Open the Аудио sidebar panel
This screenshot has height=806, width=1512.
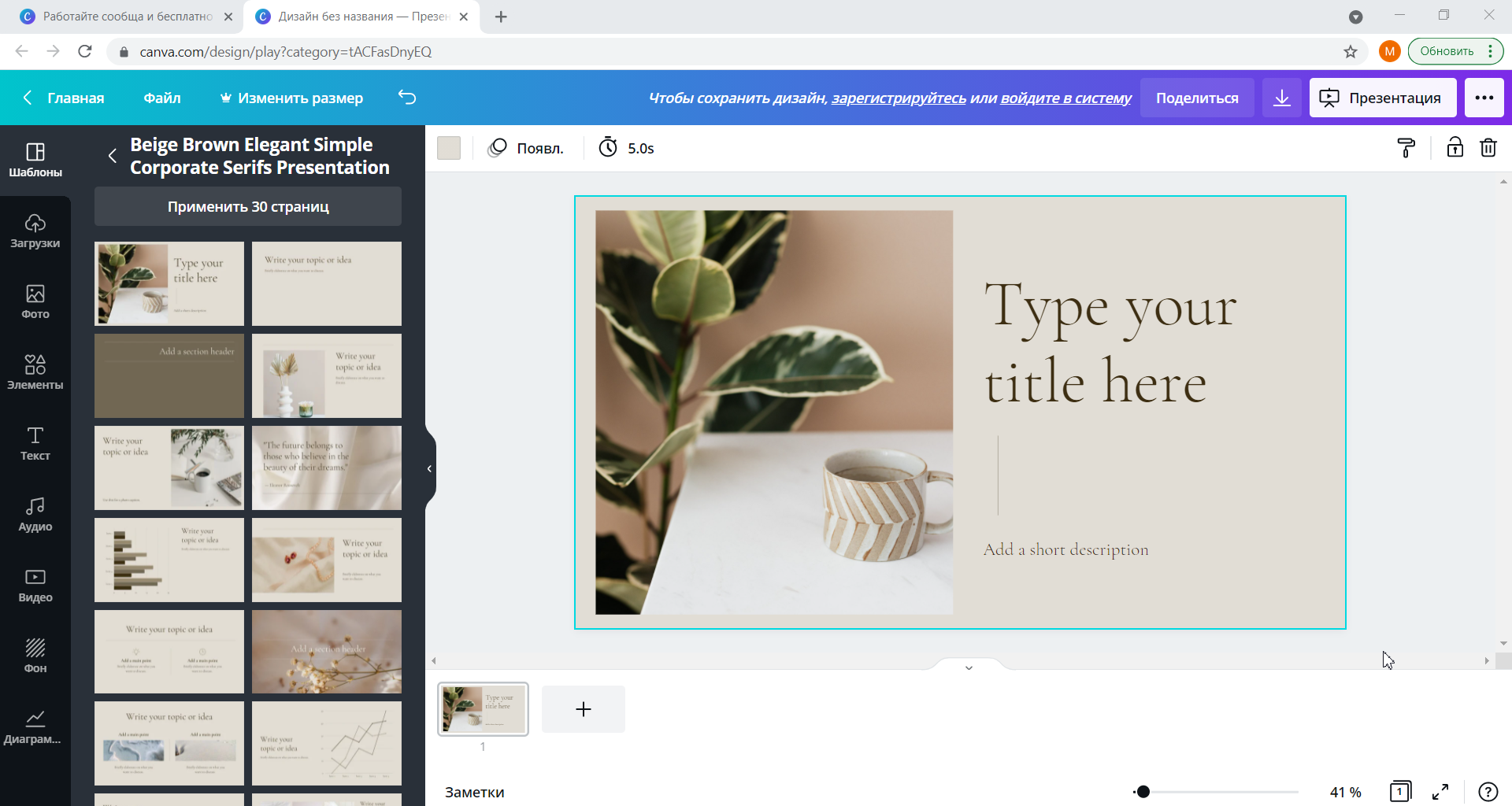pyautogui.click(x=35, y=514)
